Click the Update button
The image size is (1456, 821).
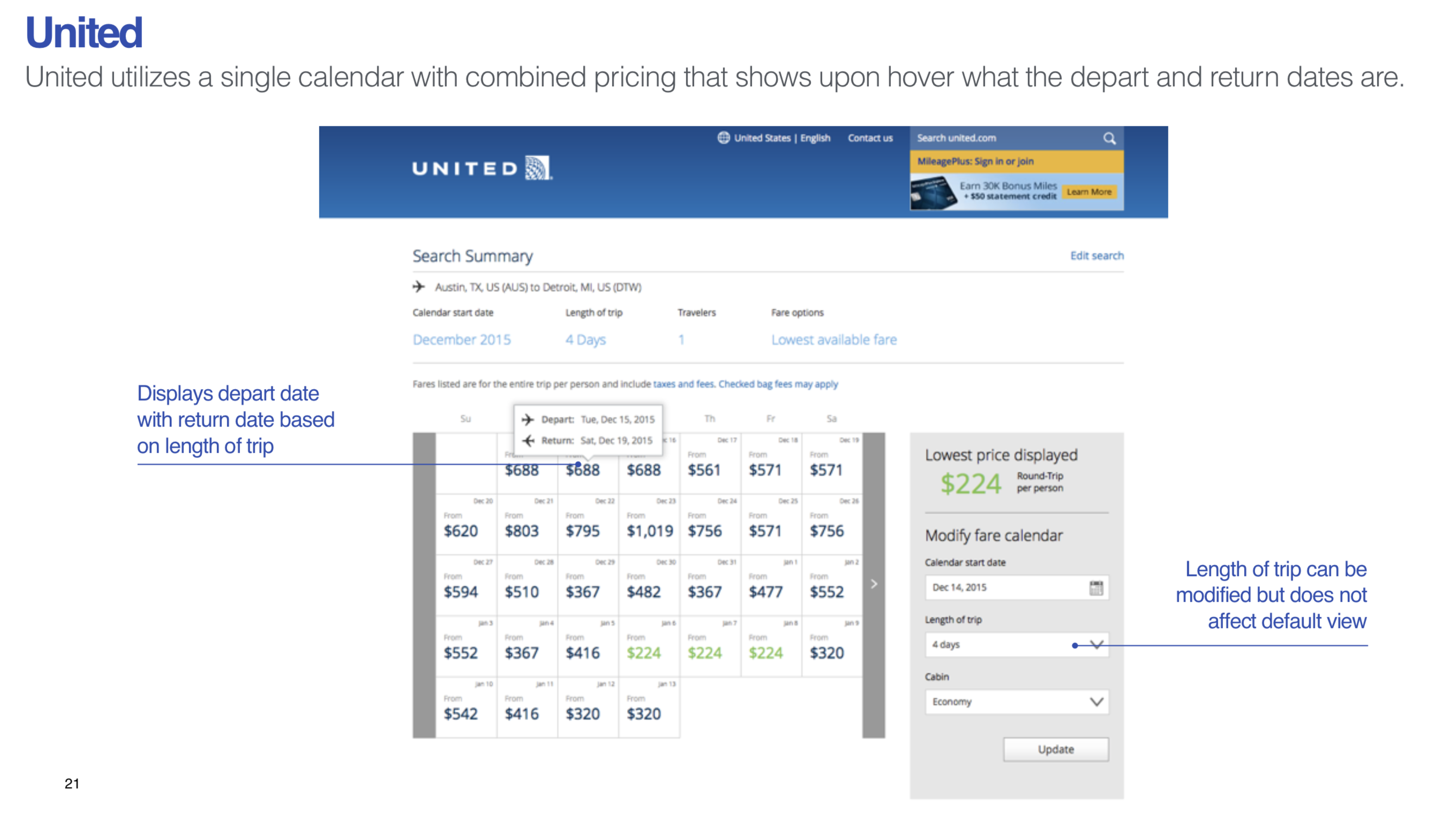(x=1055, y=749)
